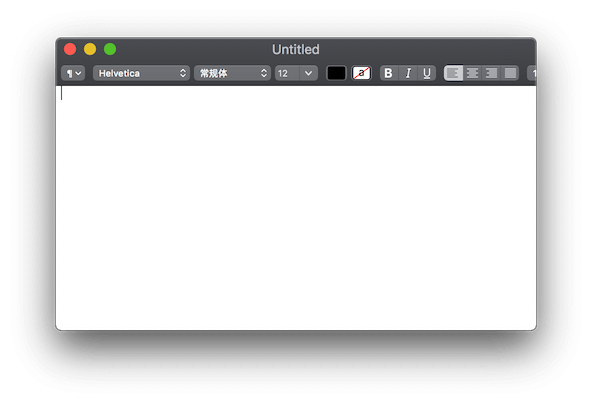Screen dimensions: 592x404
Task: Toggle bold formatting
Action: (389, 73)
